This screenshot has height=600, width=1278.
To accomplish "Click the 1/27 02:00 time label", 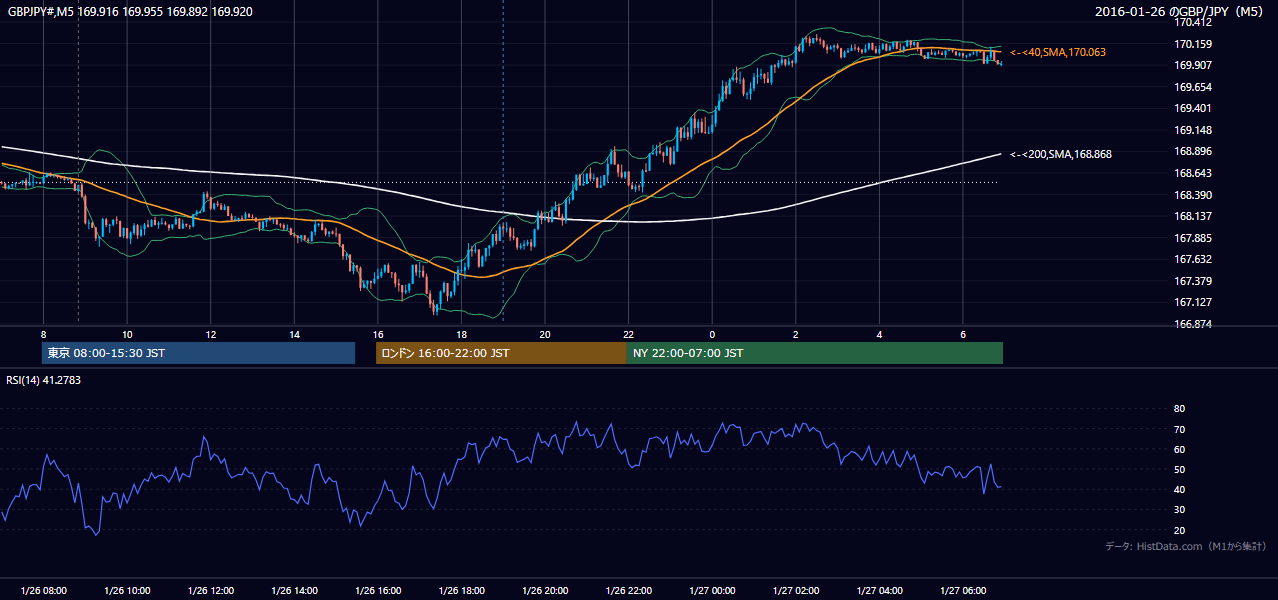I will [x=796, y=590].
